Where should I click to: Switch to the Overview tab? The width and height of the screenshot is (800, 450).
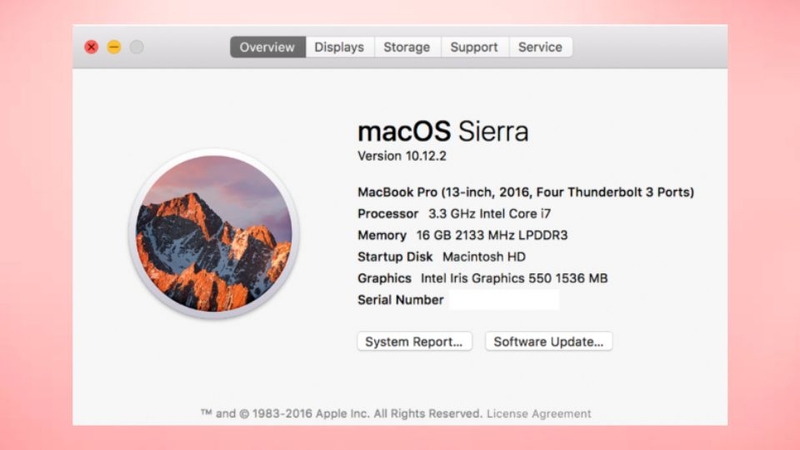(267, 47)
